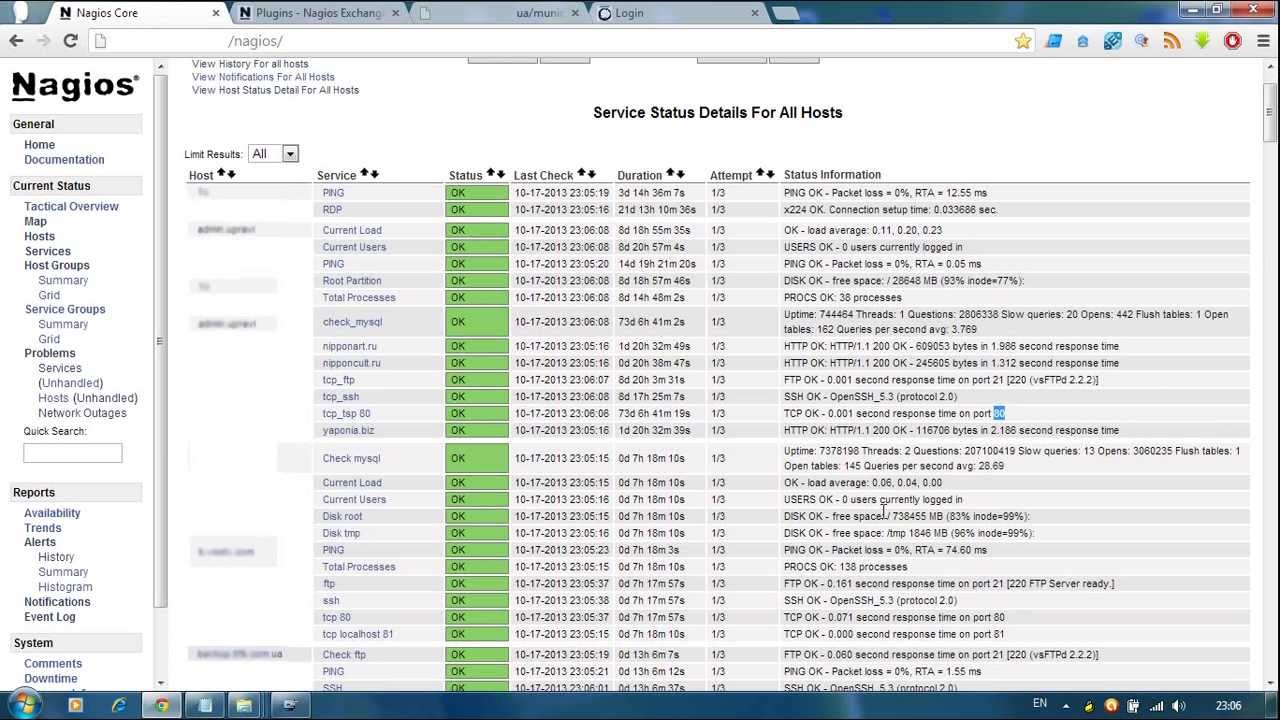
Task: Open the red AdBlock stop-hand extension
Action: 1232,41
